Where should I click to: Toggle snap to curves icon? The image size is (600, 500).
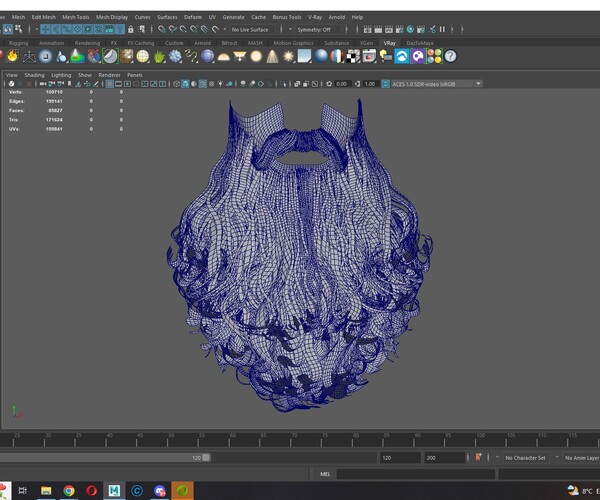pyautogui.click(x=173, y=29)
